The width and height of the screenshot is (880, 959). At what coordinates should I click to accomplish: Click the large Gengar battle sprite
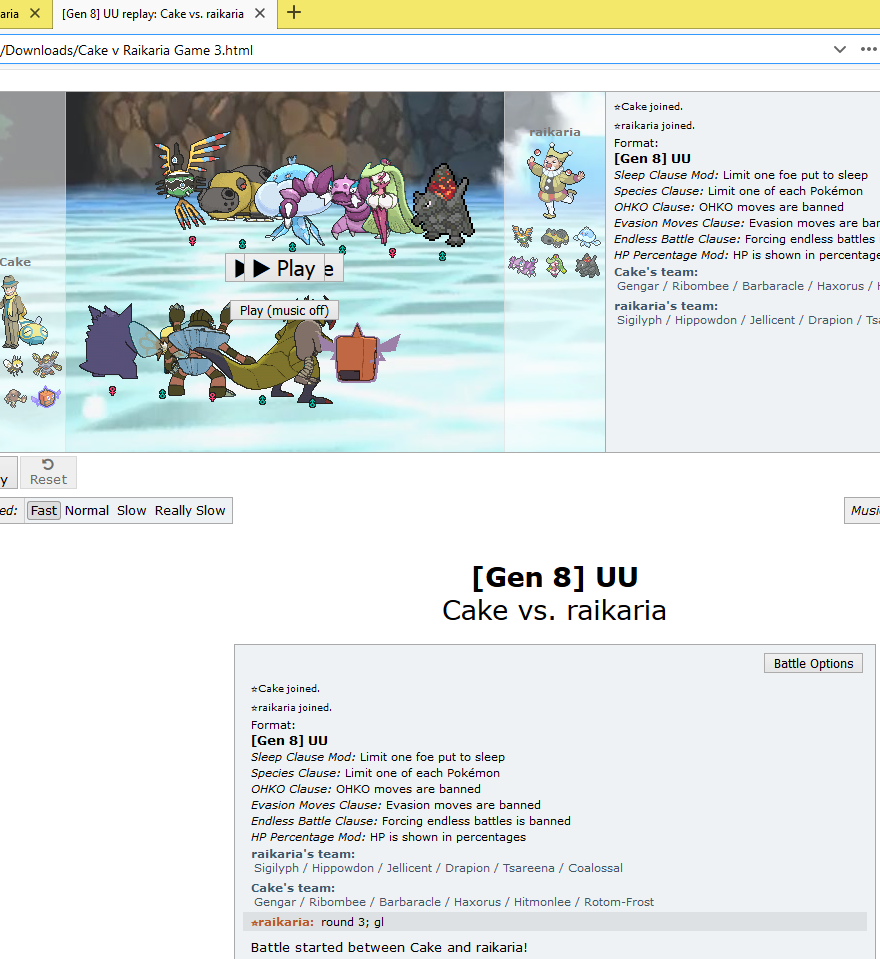click(x=111, y=342)
